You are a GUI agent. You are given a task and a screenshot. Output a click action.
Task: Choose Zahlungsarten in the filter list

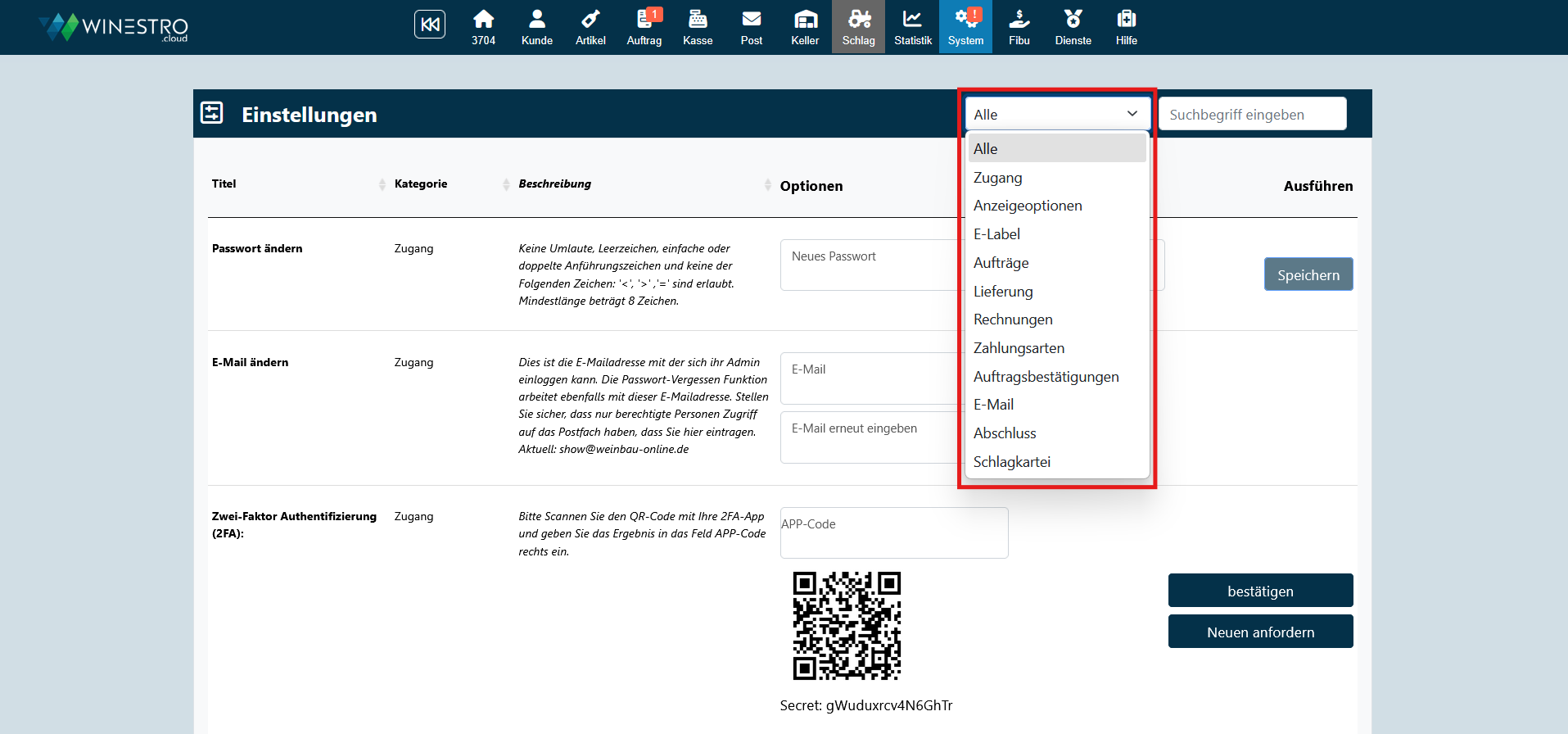pos(1019,348)
